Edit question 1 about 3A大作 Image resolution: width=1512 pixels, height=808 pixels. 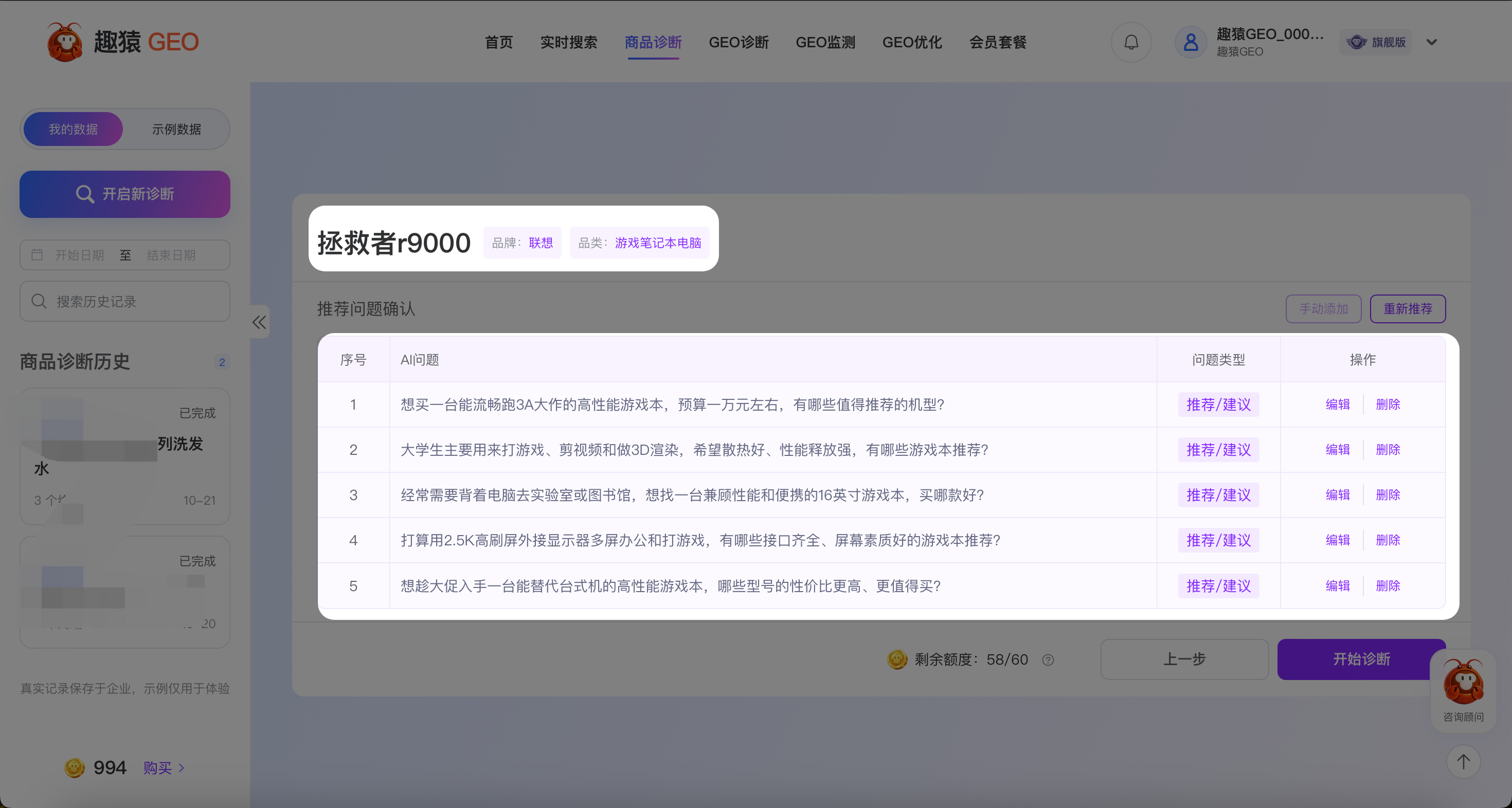click(1338, 405)
